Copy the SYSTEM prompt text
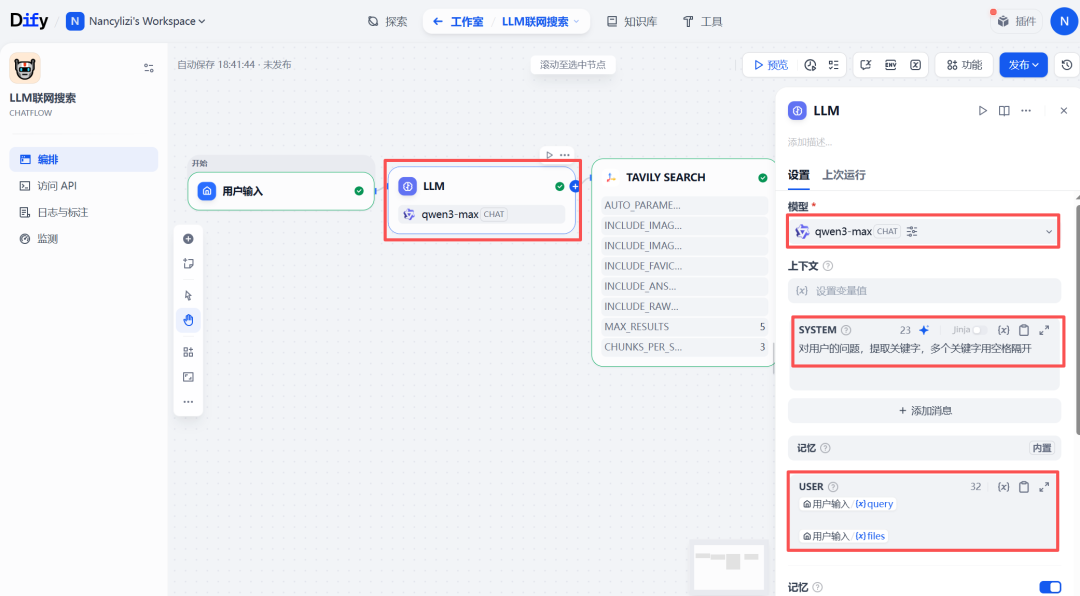 tap(1024, 330)
